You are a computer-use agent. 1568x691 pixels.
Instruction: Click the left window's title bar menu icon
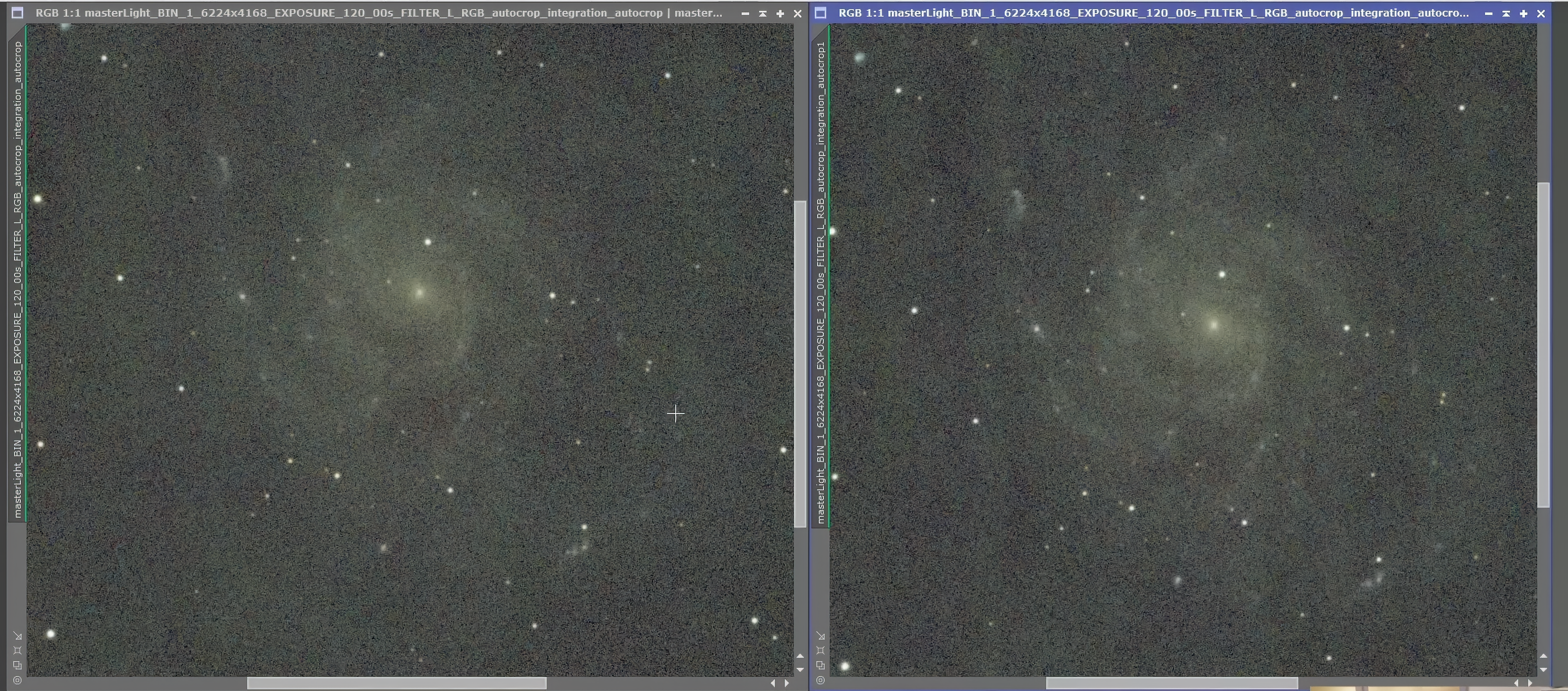pyautogui.click(x=17, y=12)
